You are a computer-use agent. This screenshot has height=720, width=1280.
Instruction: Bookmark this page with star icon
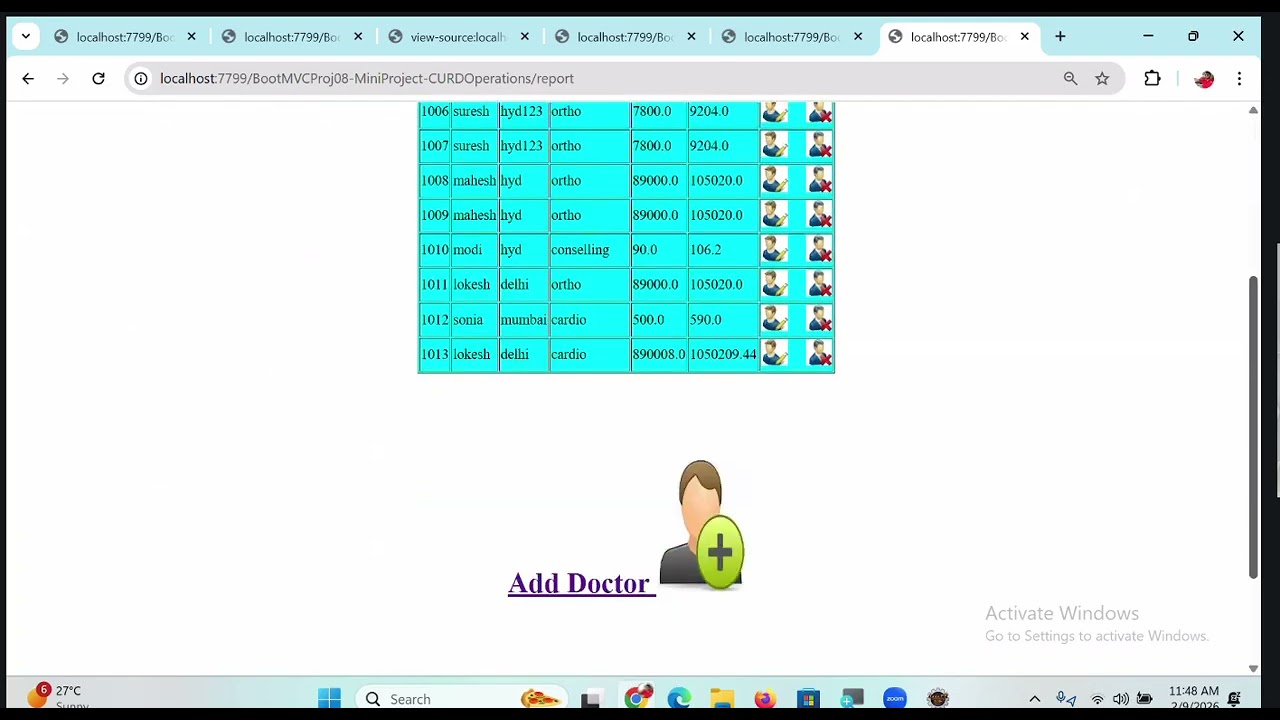point(1102,78)
